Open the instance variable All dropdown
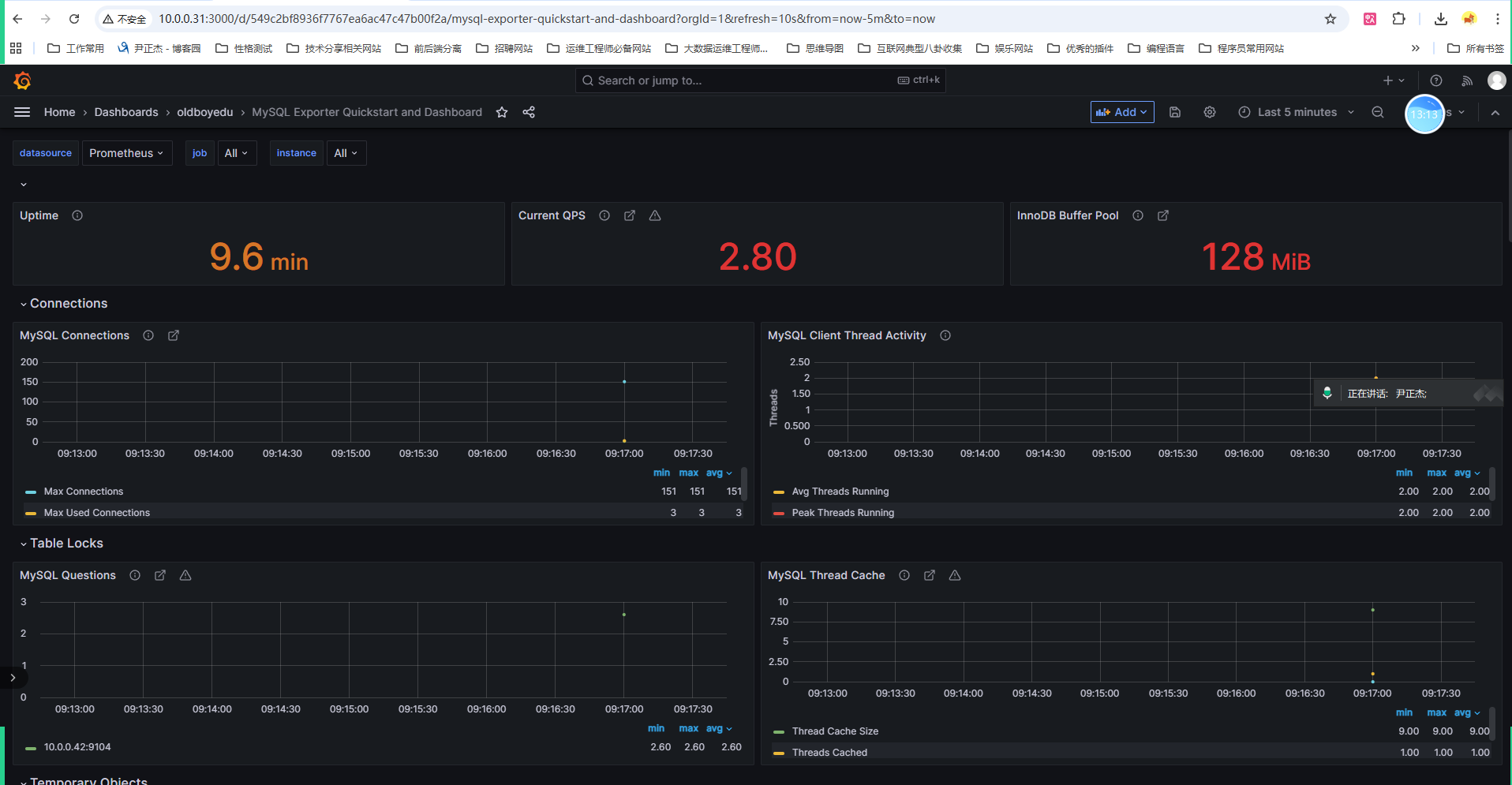This screenshot has height=785, width=1512. [346, 153]
